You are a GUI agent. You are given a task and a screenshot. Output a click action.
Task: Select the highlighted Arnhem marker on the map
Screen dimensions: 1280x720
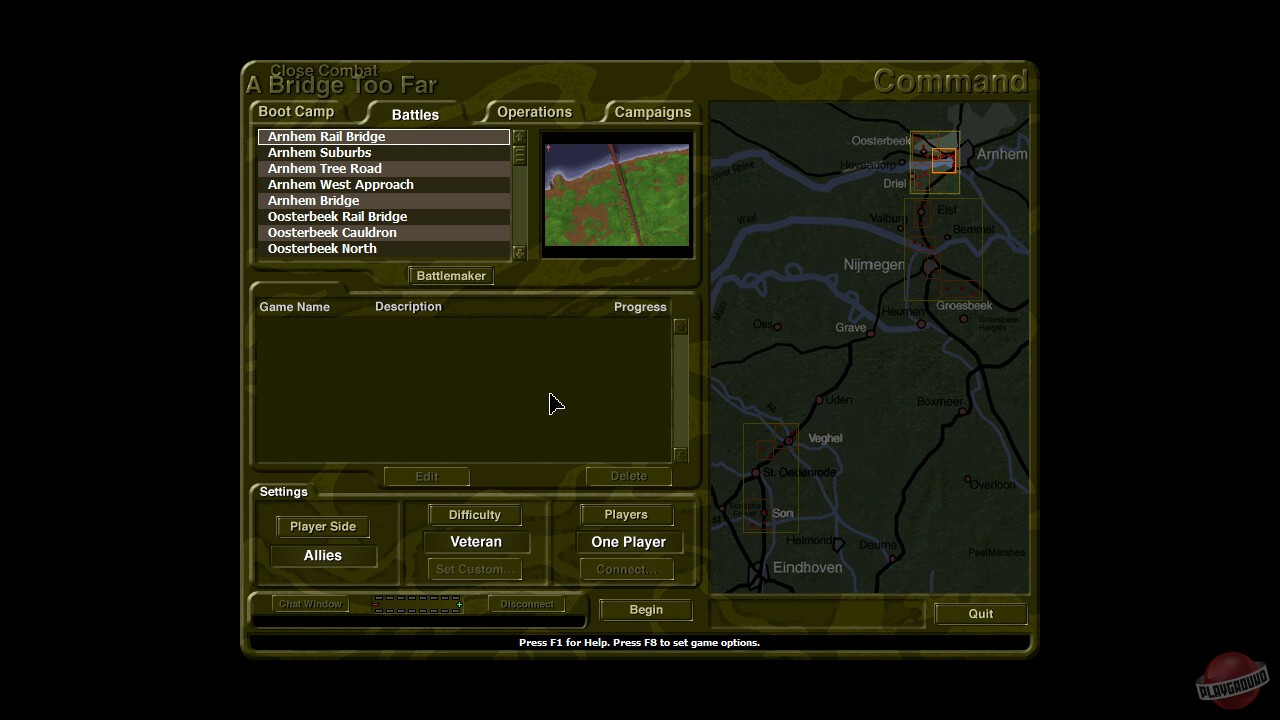pos(943,161)
